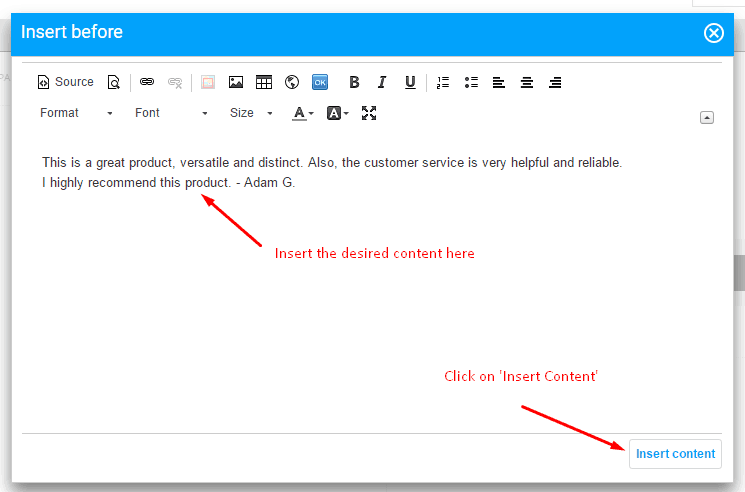
Task: Click the Unlink icon
Action: (175, 82)
